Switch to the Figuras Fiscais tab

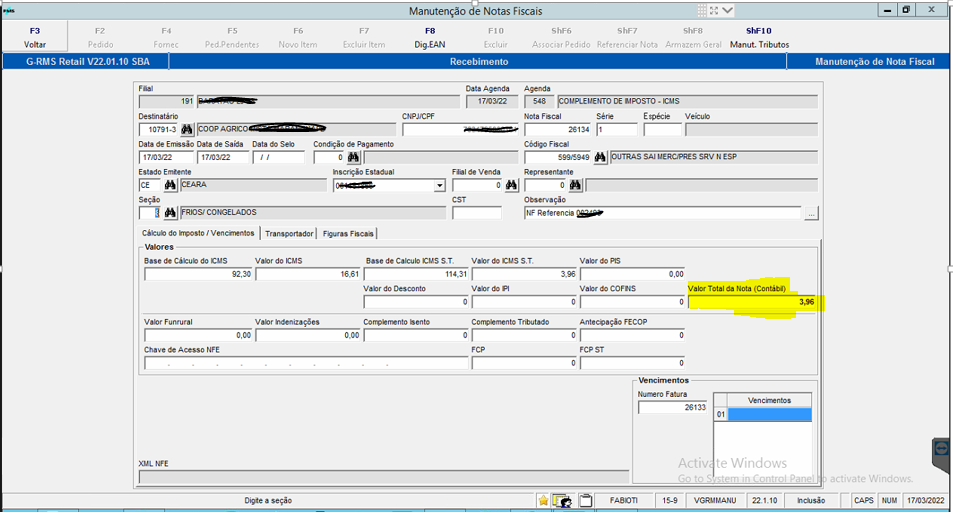(348, 234)
